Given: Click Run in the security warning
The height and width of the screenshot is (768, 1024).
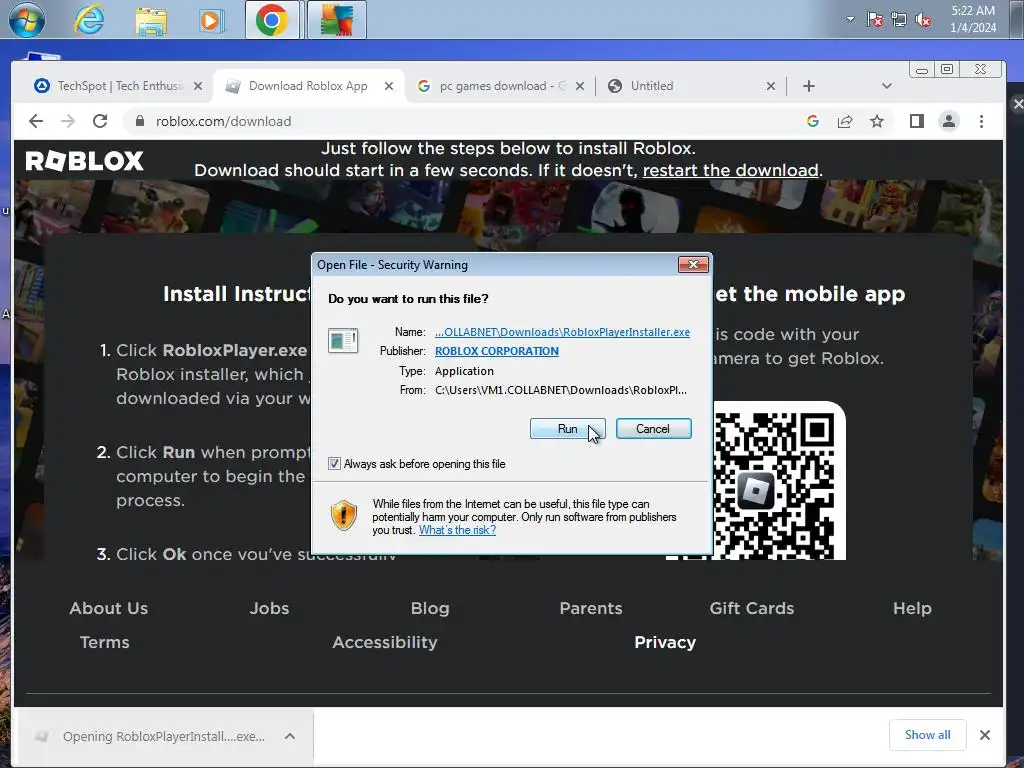Looking at the screenshot, I should coord(568,429).
